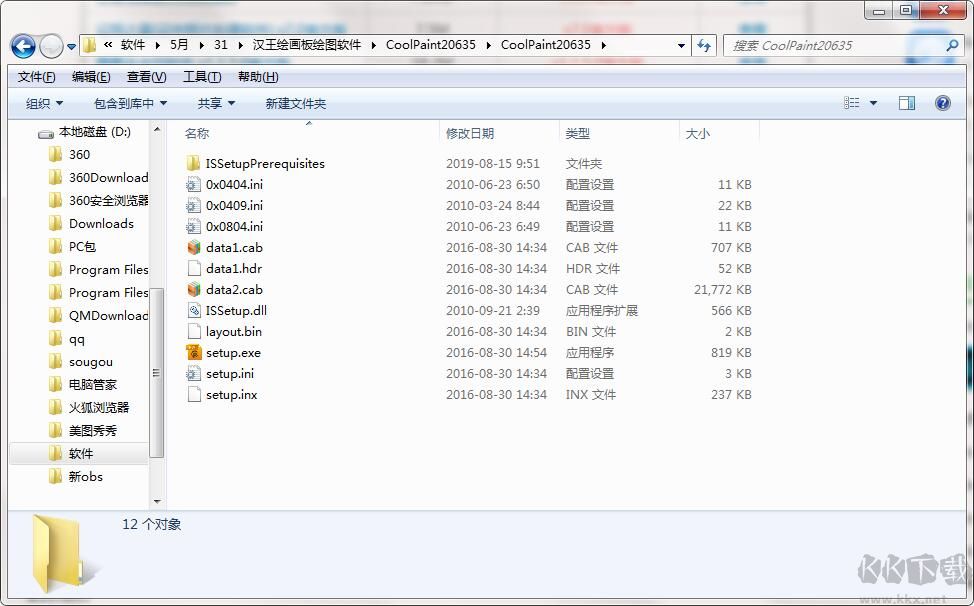Select the ISSetupPrerequisites folder icon
The height and width of the screenshot is (606, 974).
pyautogui.click(x=194, y=163)
